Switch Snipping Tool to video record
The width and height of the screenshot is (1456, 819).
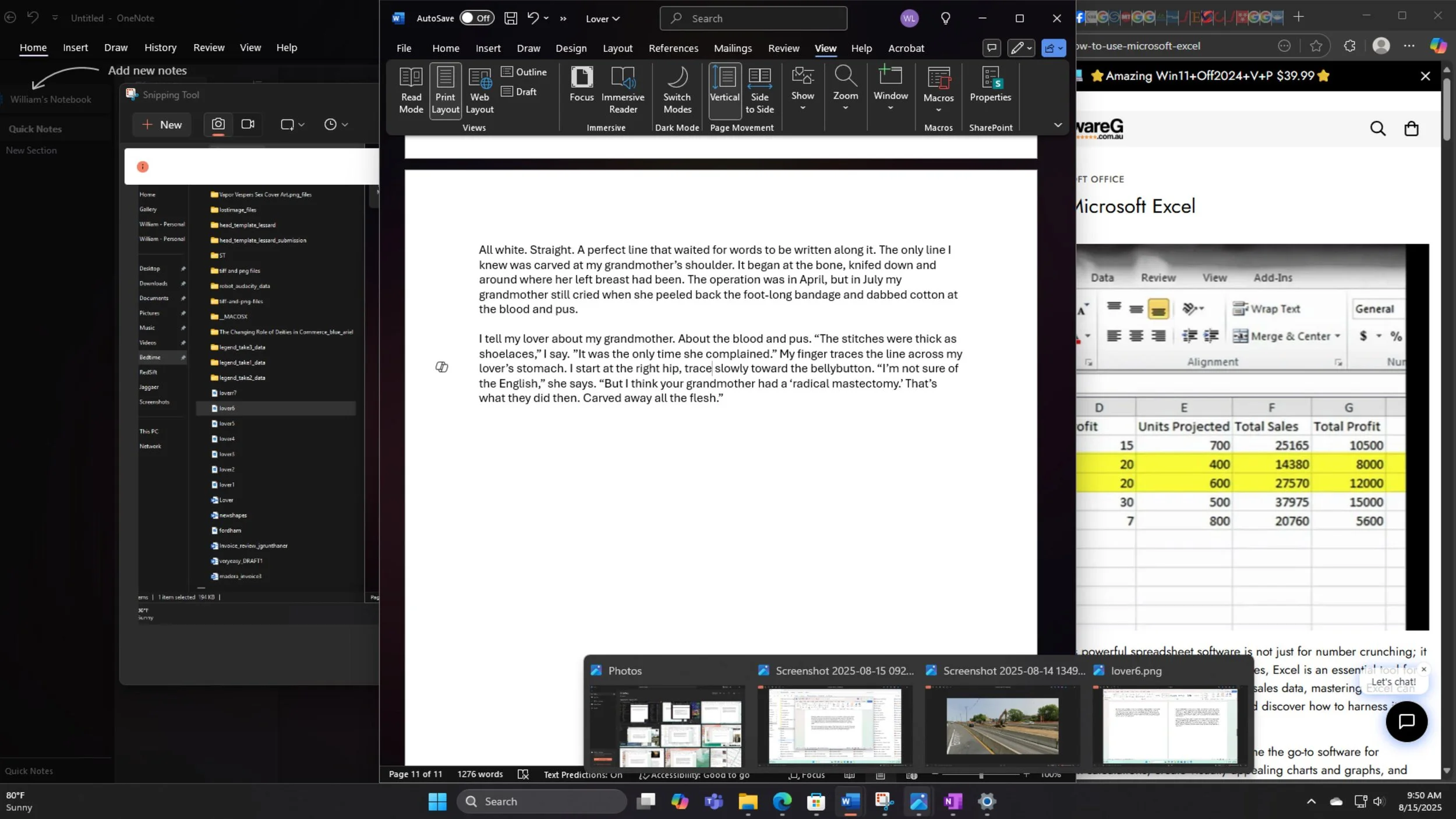coord(248,124)
